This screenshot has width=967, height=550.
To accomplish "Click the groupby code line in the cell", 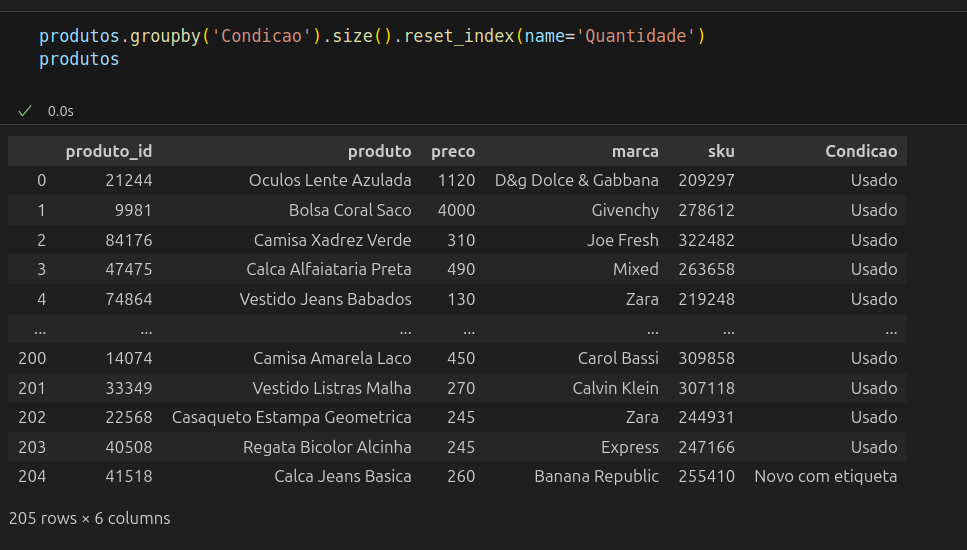I will [372, 36].
